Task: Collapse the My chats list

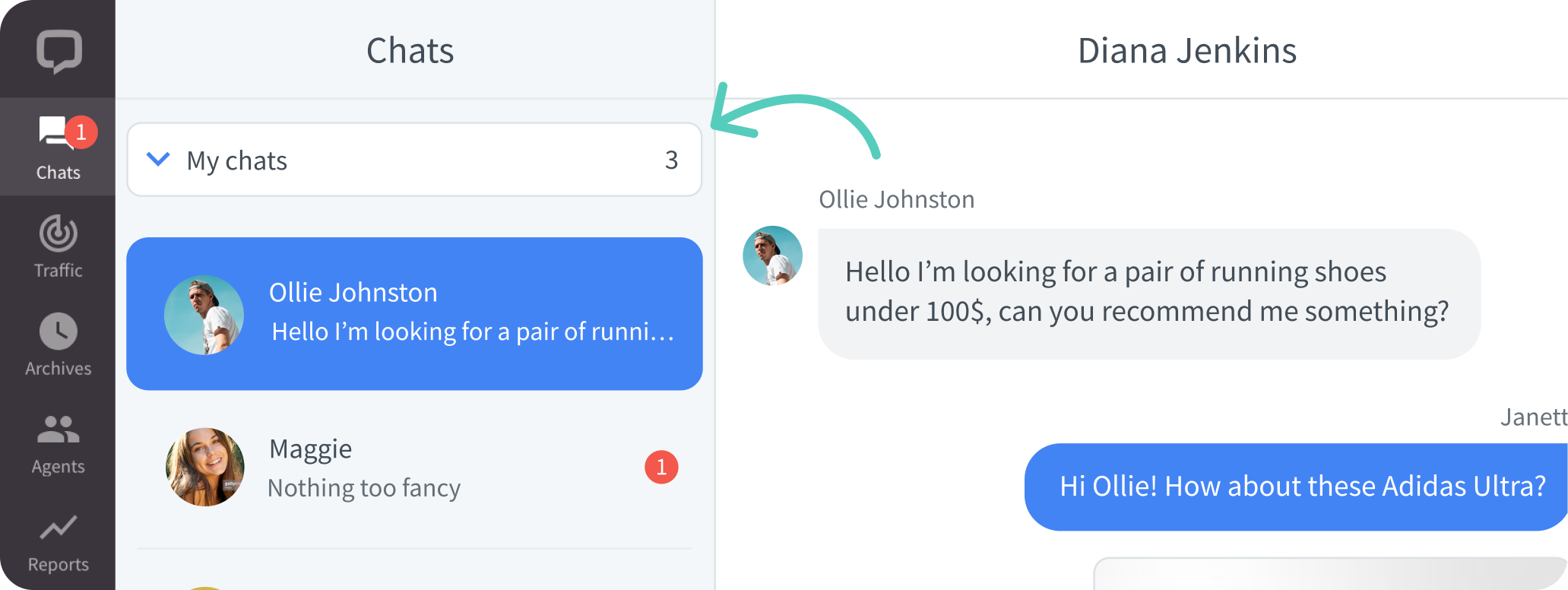Action: point(158,160)
